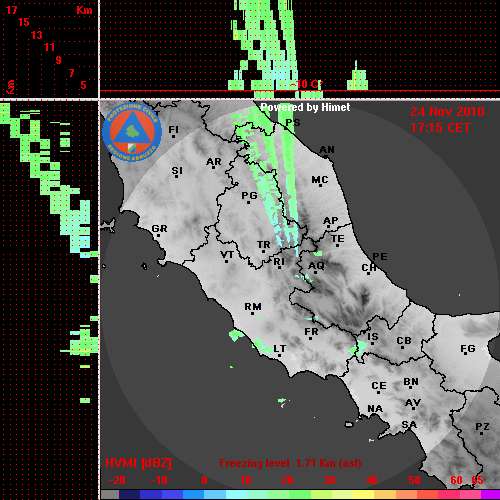The width and height of the screenshot is (500, 500).
Task: Click the 'Freezing level 1.71 Km (asl)' text
Action: click(x=290, y=463)
